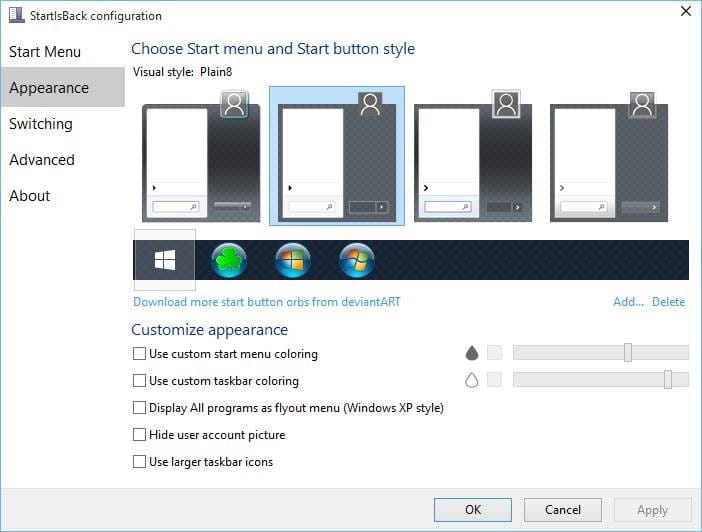Switch to the Switching section

click(63, 124)
